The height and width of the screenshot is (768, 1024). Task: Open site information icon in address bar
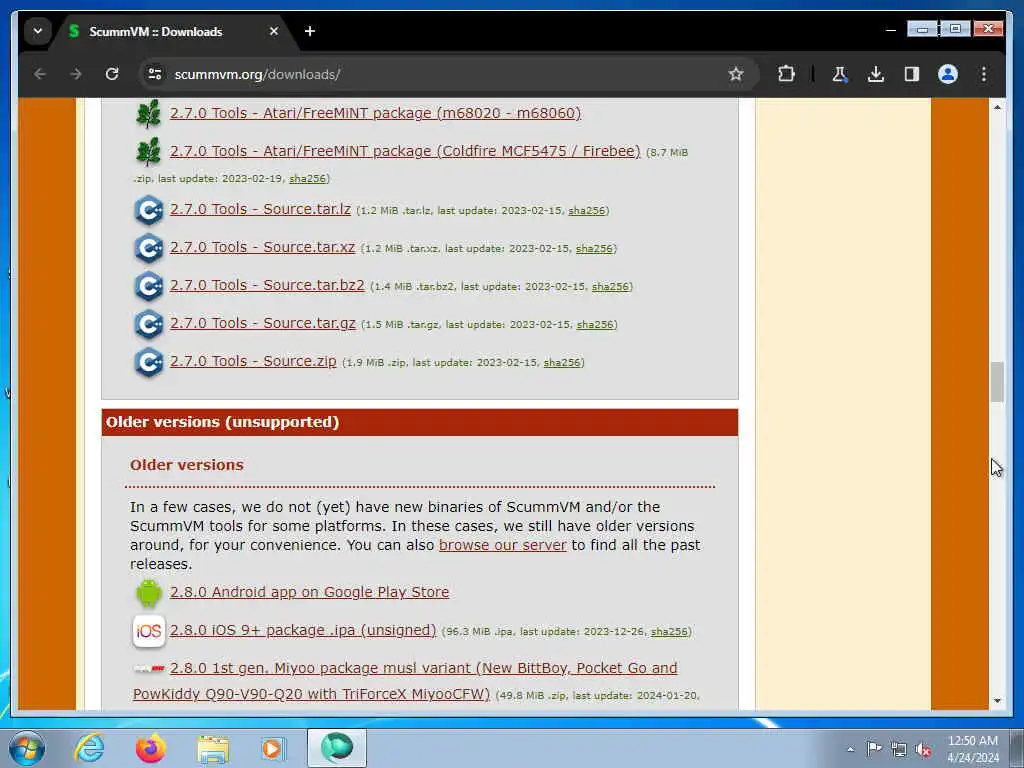tap(155, 74)
